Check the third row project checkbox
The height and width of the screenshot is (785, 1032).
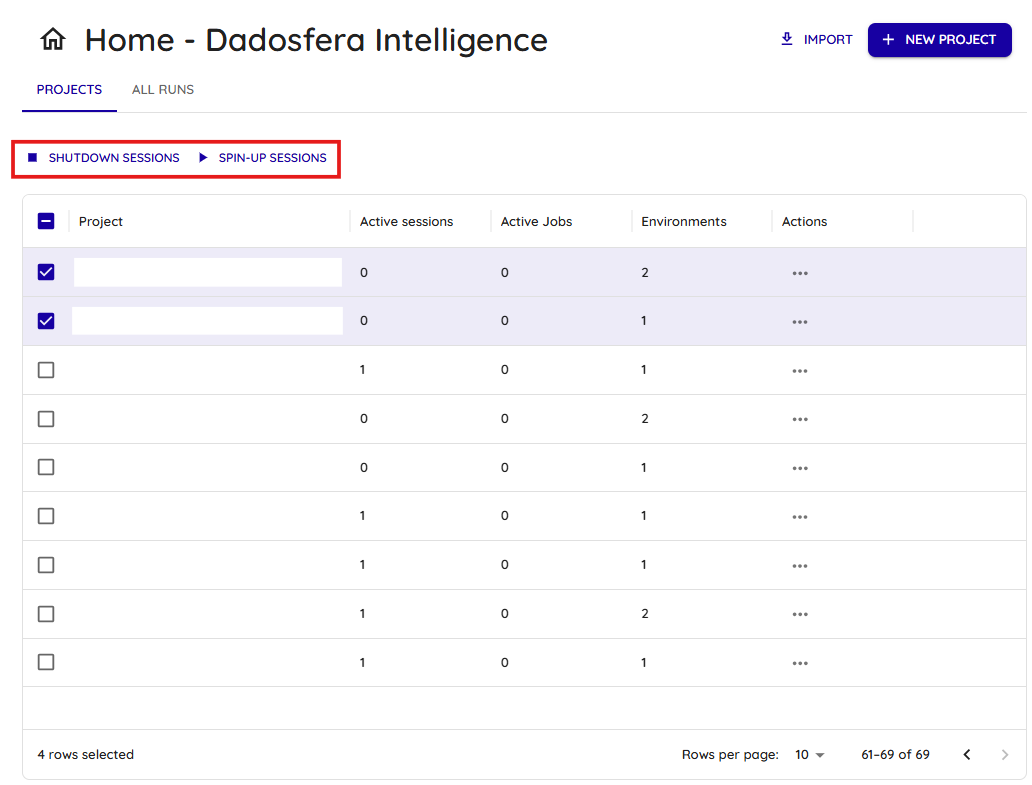pyautogui.click(x=46, y=370)
